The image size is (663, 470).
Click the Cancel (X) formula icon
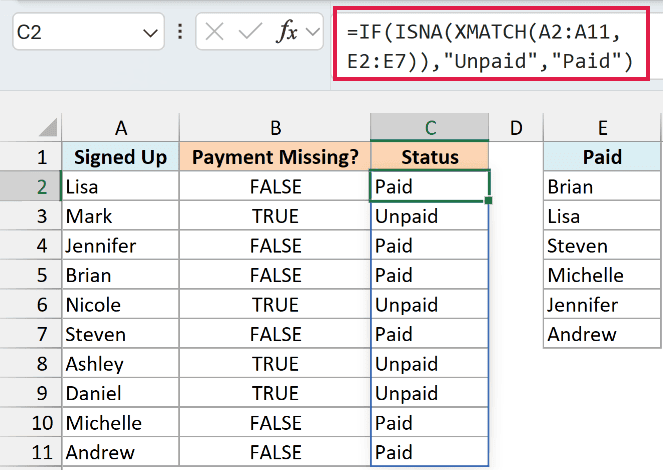214,32
